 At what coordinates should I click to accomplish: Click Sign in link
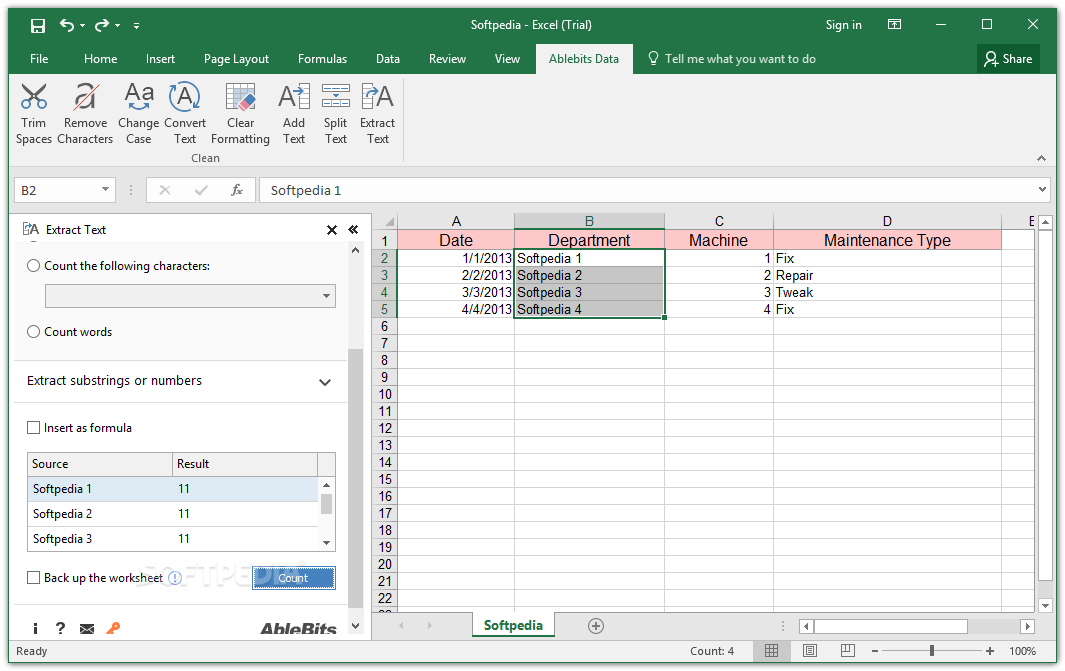point(844,25)
